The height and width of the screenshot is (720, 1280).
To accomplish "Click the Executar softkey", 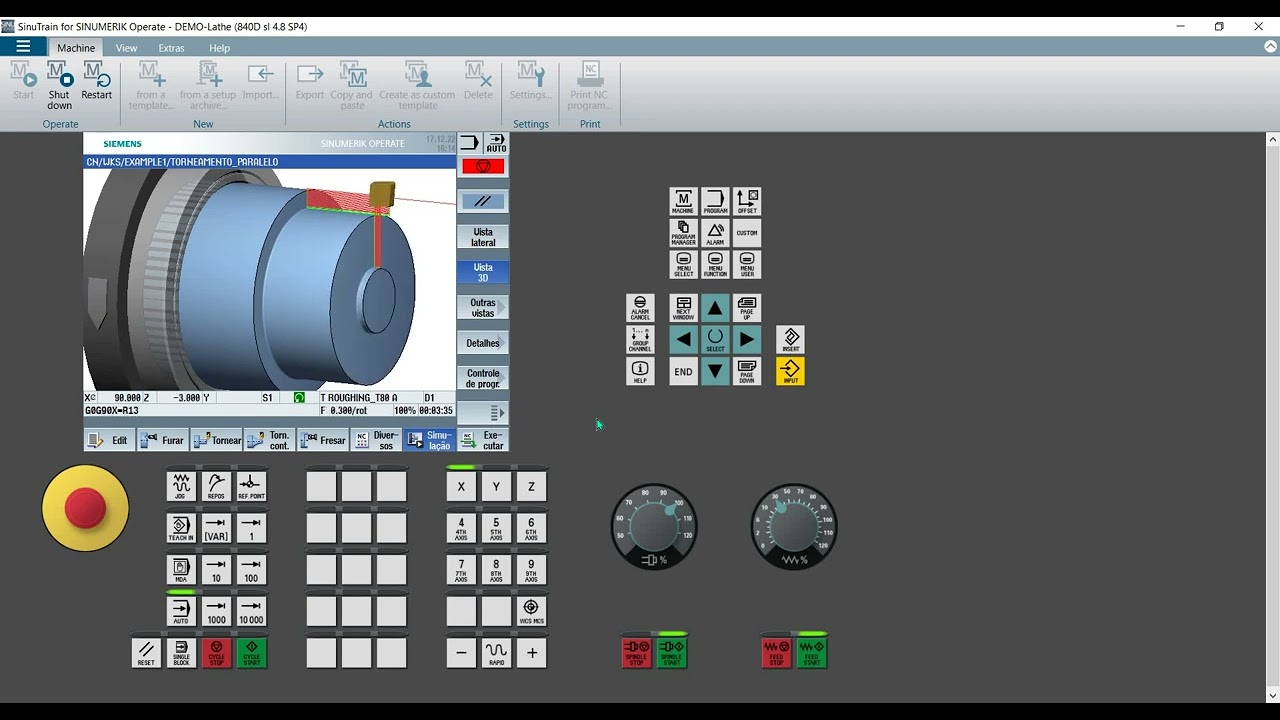I will 483,440.
